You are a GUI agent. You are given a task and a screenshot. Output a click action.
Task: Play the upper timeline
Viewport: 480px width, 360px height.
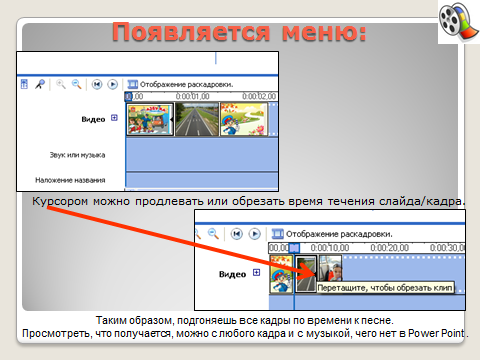pyautogui.click(x=113, y=84)
